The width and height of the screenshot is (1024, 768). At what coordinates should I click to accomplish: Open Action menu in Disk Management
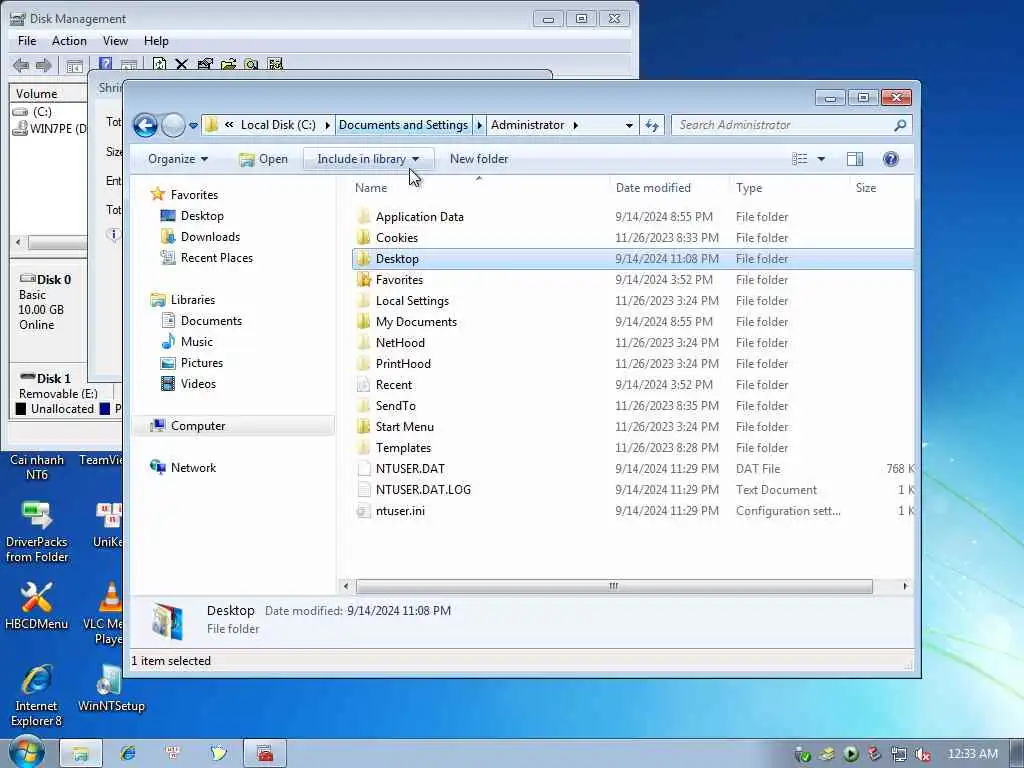69,40
